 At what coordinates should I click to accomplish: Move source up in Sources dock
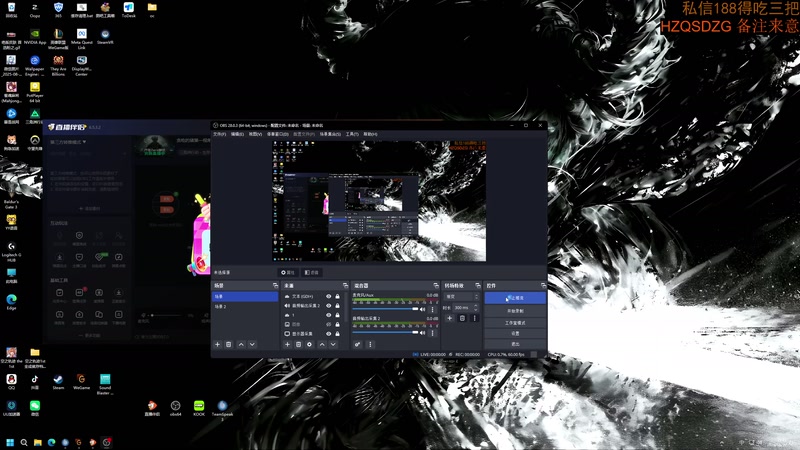click(322, 344)
